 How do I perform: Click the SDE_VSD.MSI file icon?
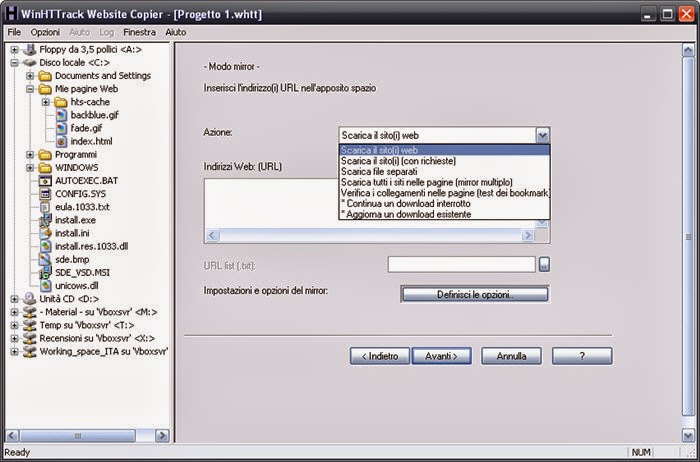(x=45, y=273)
